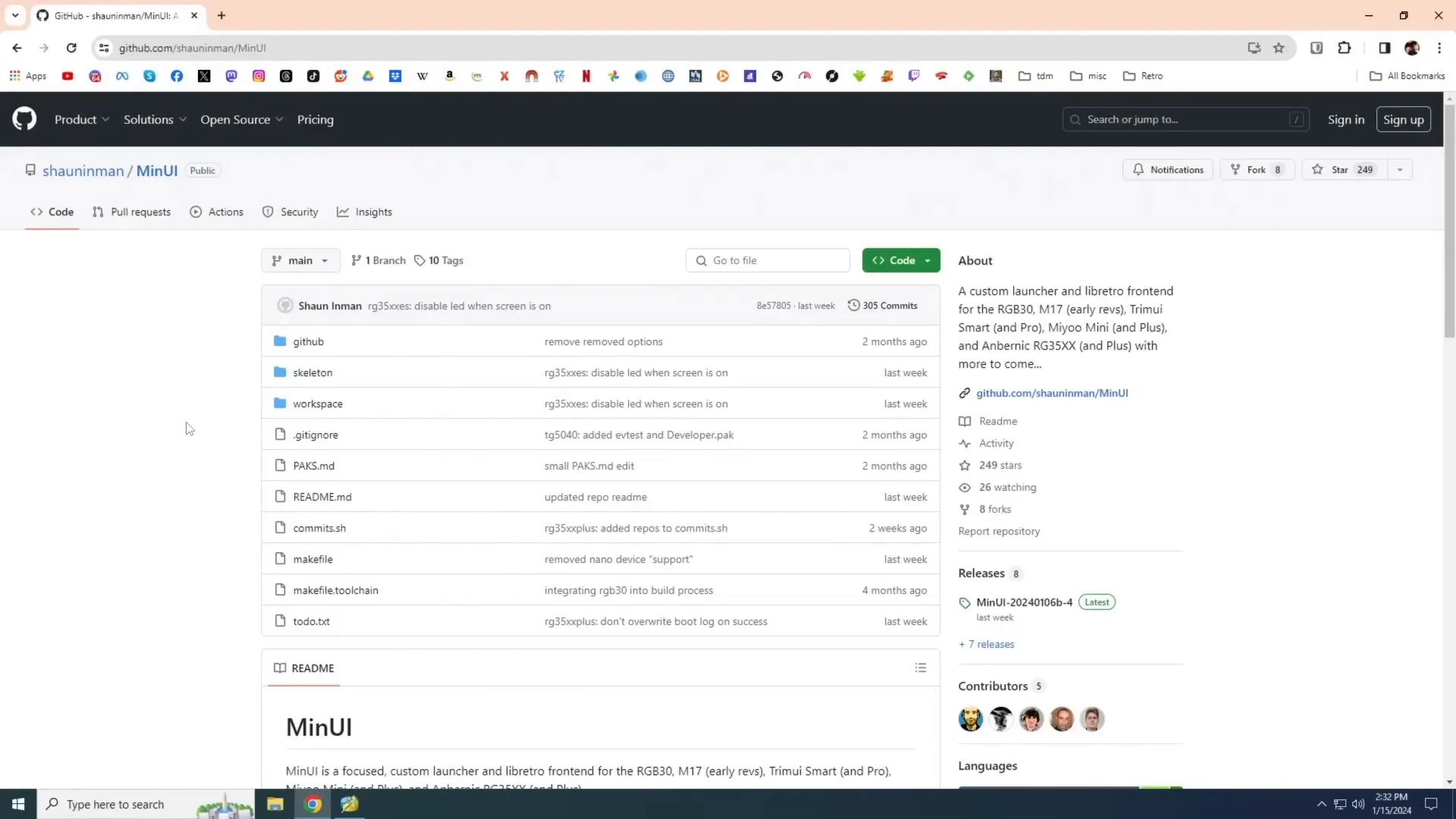Open the Instagram bookmark icon
1456x819 pixels.
pyautogui.click(x=259, y=76)
